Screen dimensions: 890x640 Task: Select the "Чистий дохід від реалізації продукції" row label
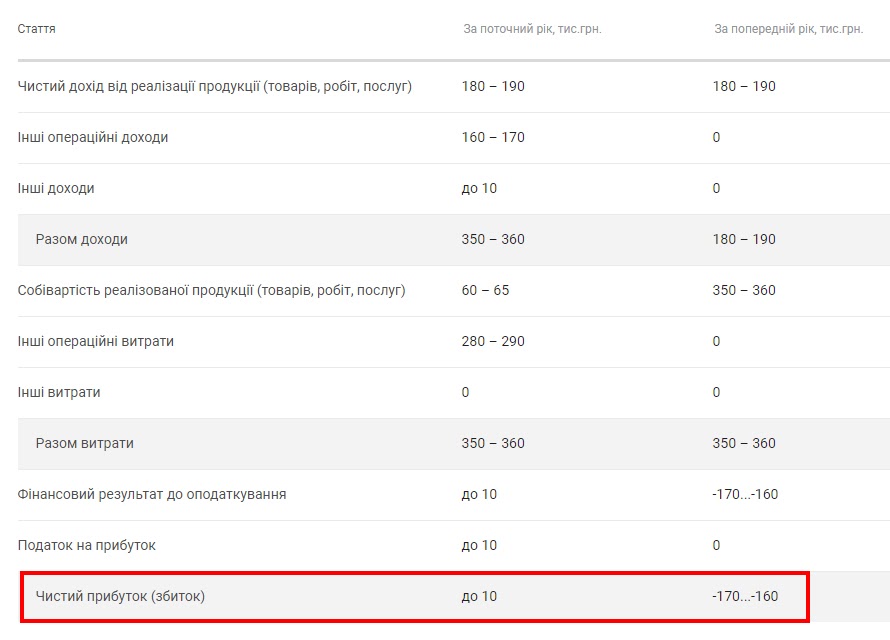point(215,86)
